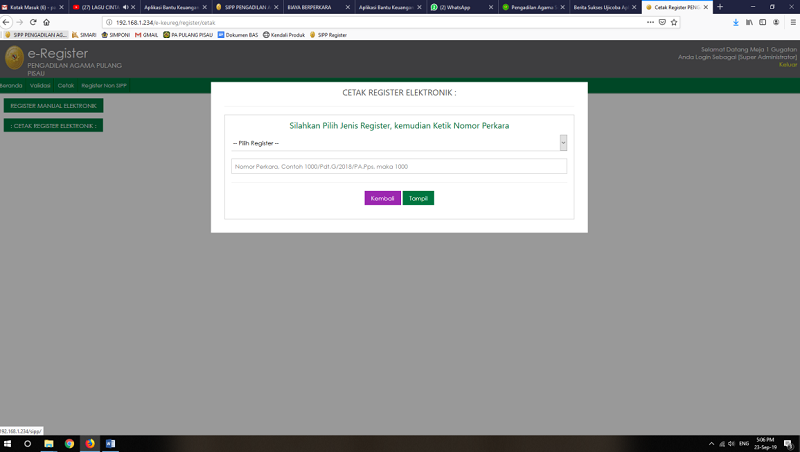800x452 pixels.
Task: Open Word from the Windows taskbar
Action: pyautogui.click(x=110, y=443)
